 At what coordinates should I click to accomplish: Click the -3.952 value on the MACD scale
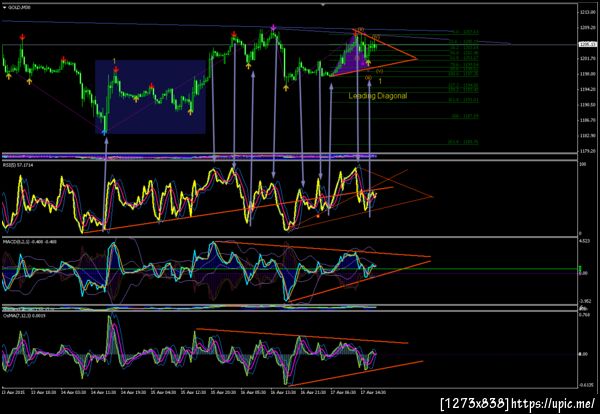click(x=584, y=301)
